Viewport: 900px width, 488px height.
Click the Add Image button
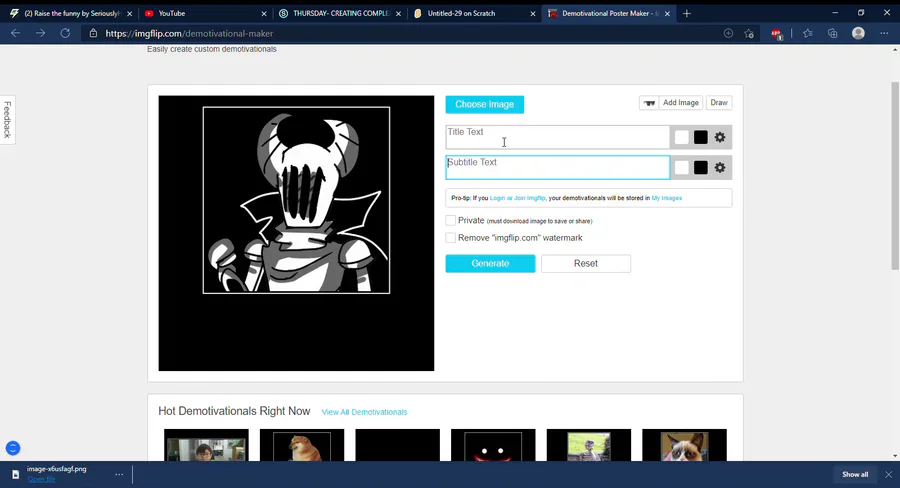[x=681, y=103]
